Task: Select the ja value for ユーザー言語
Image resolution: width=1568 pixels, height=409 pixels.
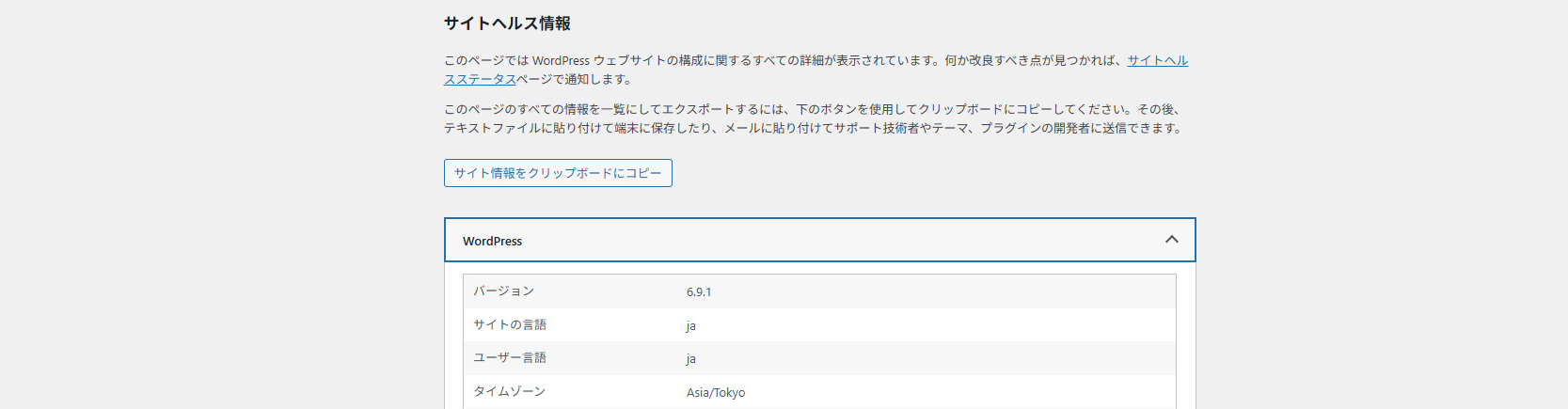Action: [x=691, y=359]
